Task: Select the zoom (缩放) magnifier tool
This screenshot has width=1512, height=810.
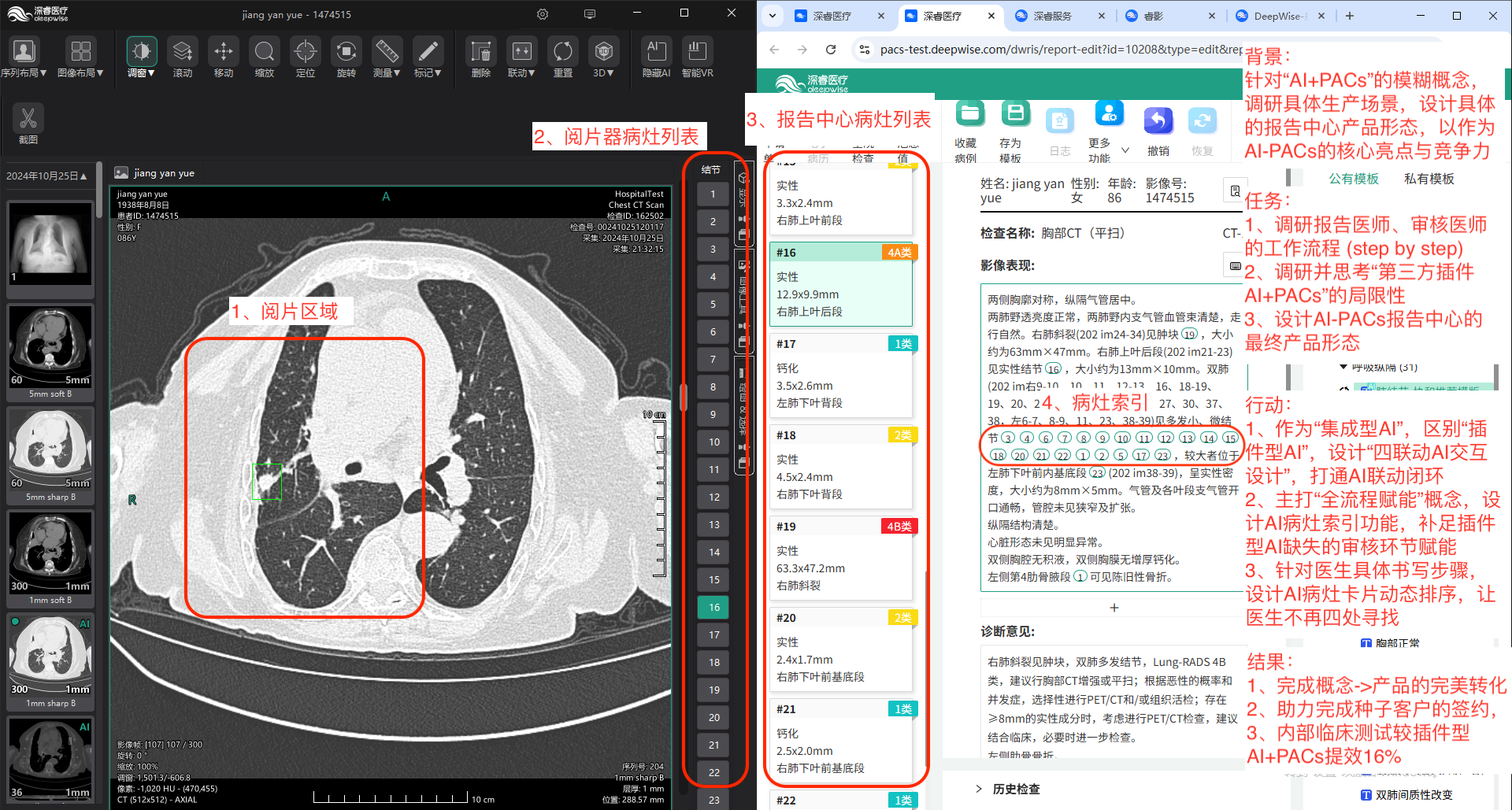Action: tap(265, 57)
